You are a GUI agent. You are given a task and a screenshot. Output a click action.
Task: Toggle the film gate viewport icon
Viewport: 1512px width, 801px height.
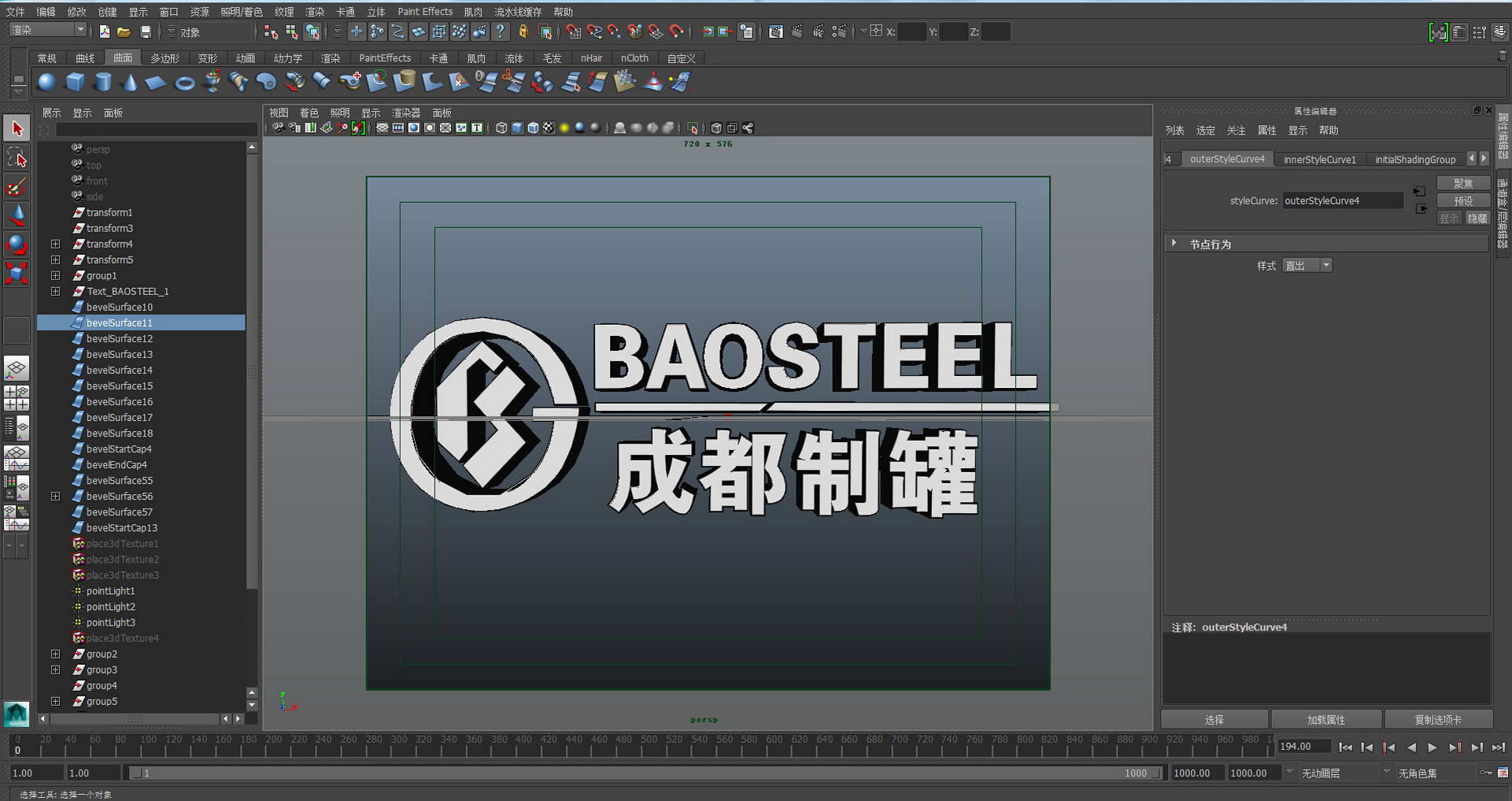pos(397,128)
